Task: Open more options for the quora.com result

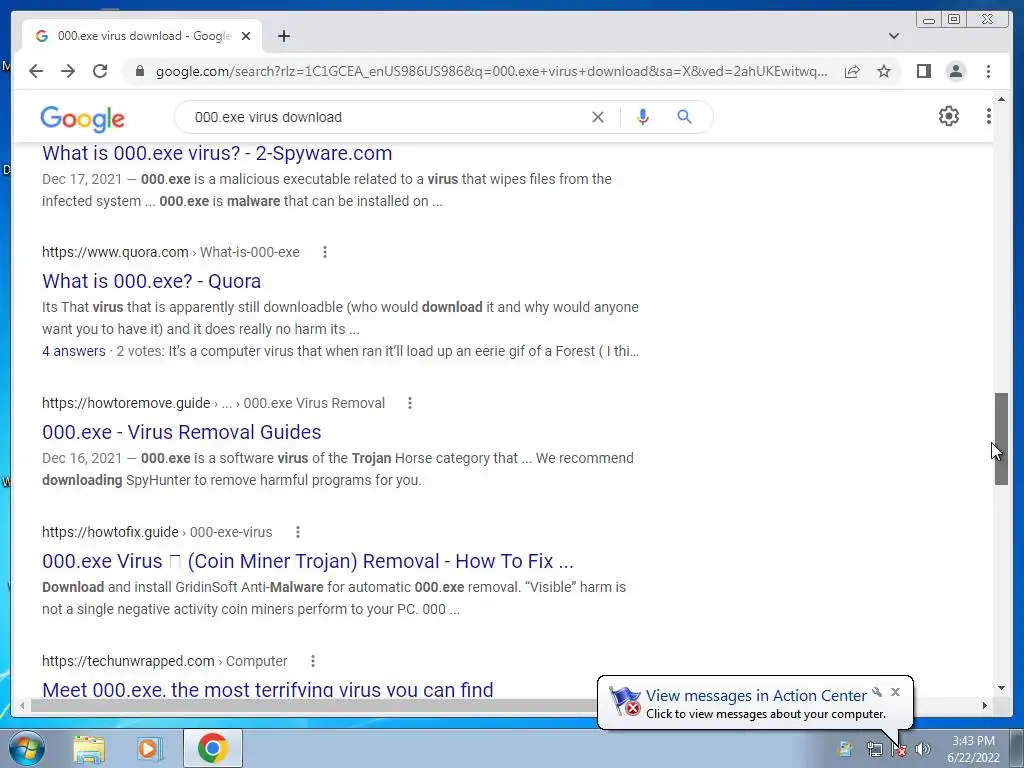Action: click(x=325, y=252)
